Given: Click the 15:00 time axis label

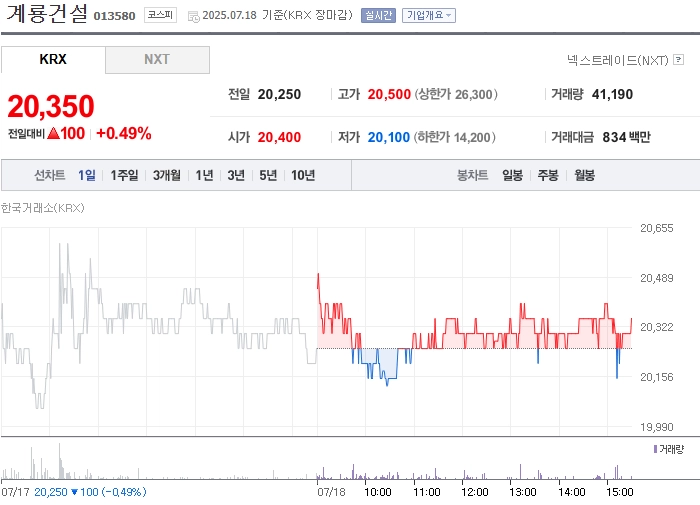Looking at the screenshot, I should pyautogui.click(x=620, y=492).
